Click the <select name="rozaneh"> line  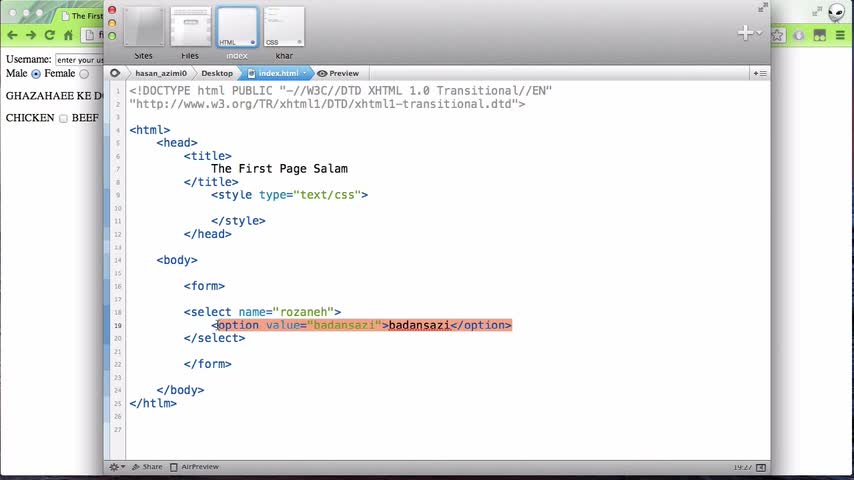click(x=262, y=312)
